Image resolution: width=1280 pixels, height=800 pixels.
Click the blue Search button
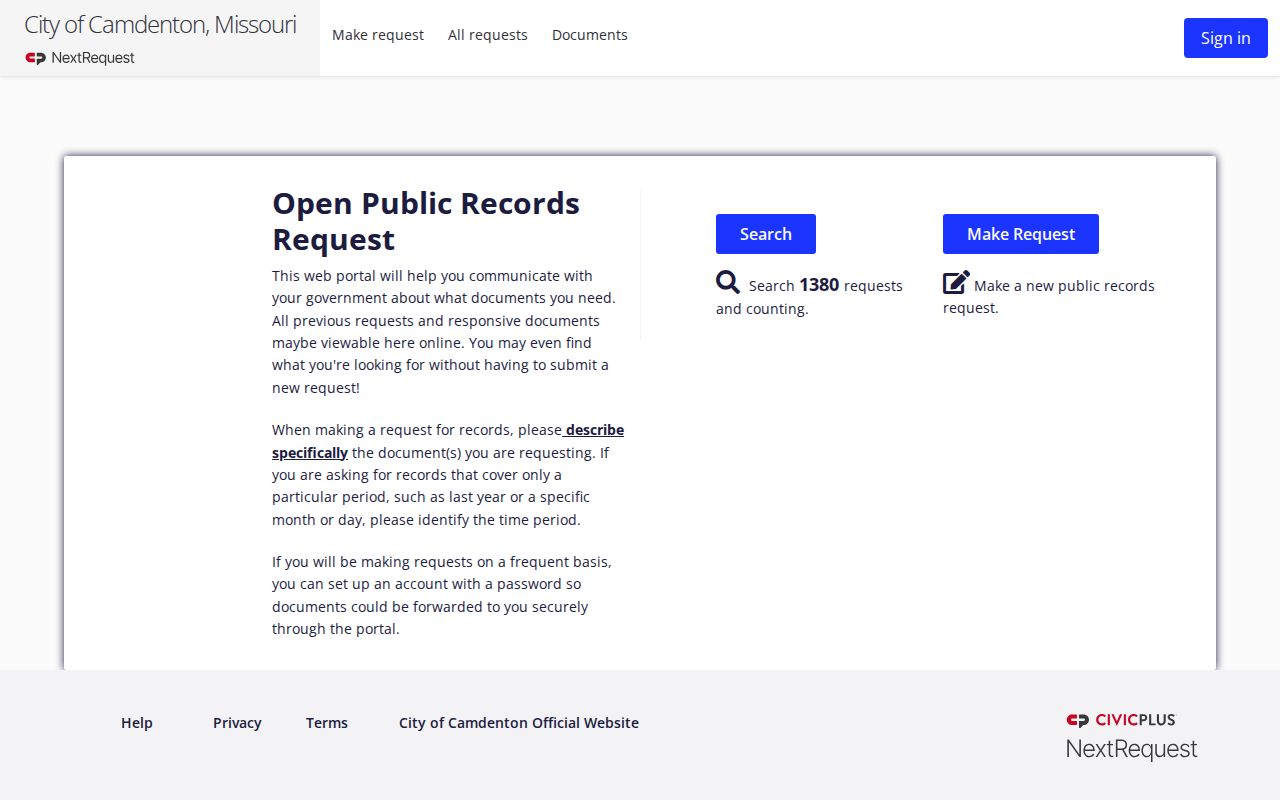[766, 234]
